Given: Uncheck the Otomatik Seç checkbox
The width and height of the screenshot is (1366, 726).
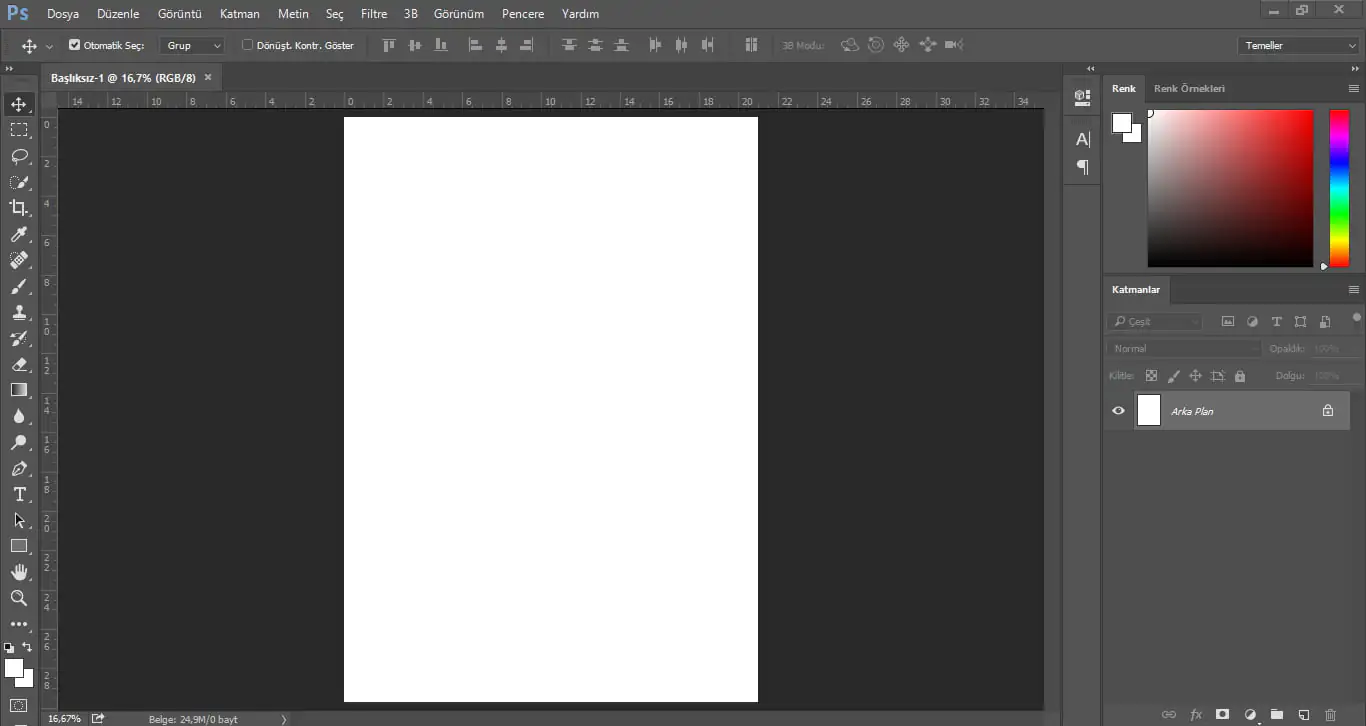Looking at the screenshot, I should (74, 45).
